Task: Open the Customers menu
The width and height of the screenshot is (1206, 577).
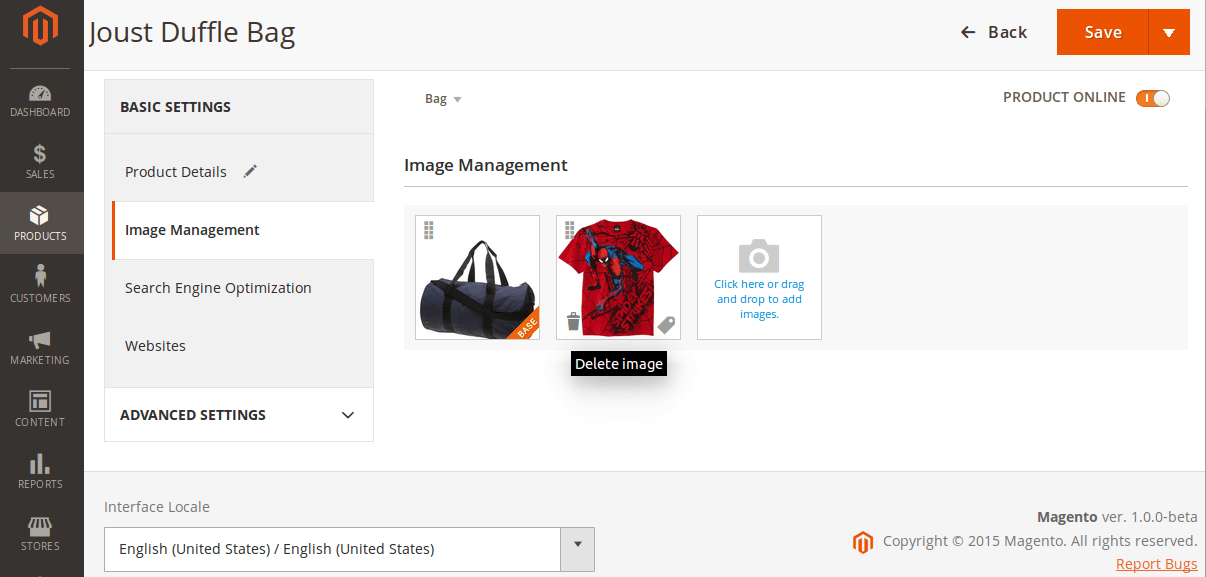Action: [41, 286]
